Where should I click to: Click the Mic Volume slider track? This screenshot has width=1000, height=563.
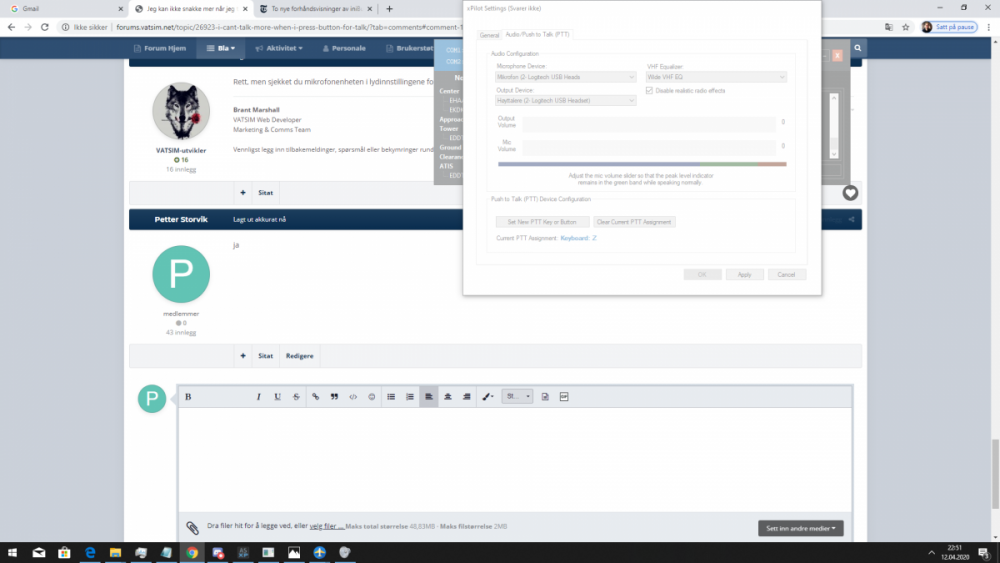click(x=648, y=147)
